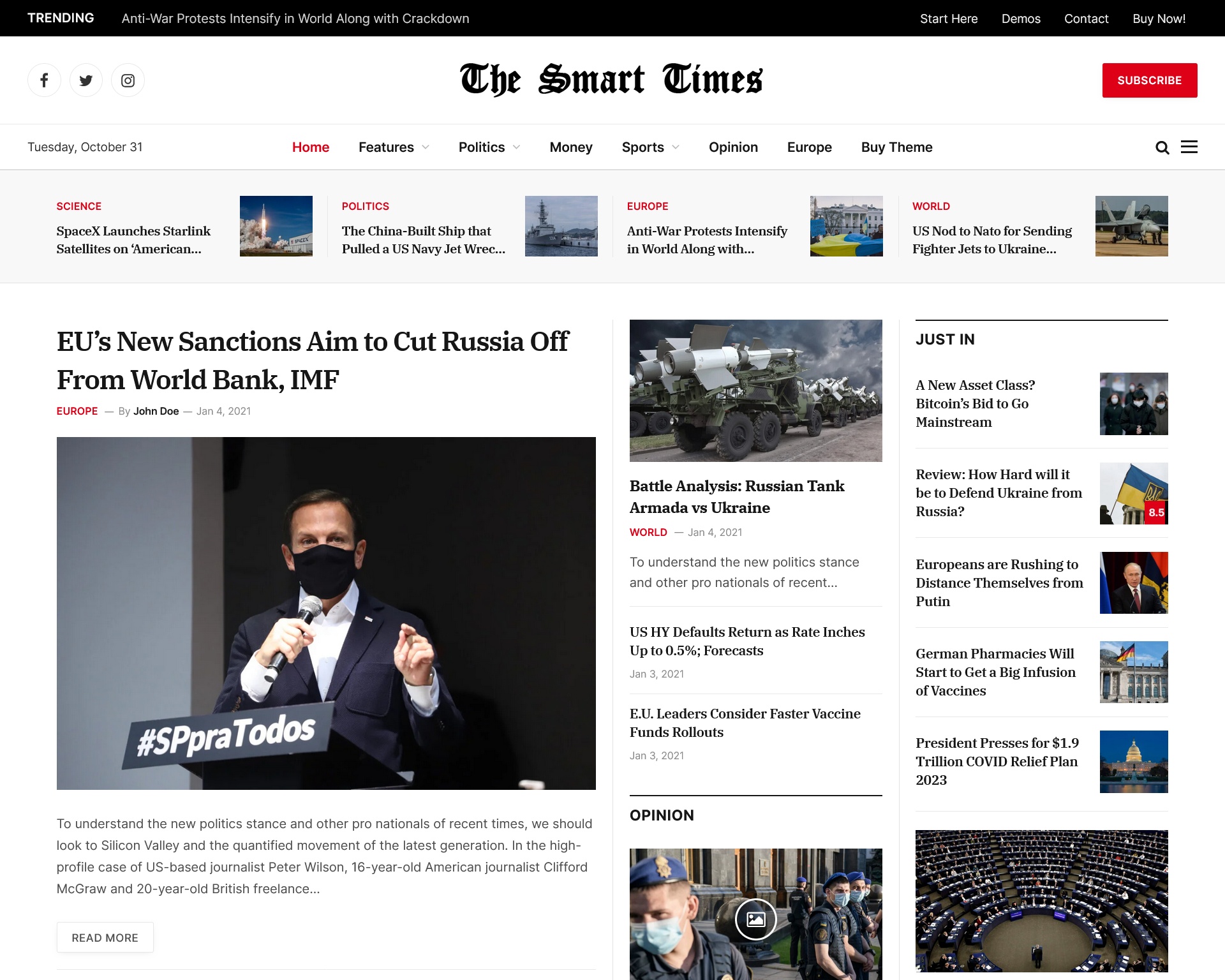Image resolution: width=1225 pixels, height=980 pixels.
Task: Click Europe category under main headline
Action: point(77,411)
